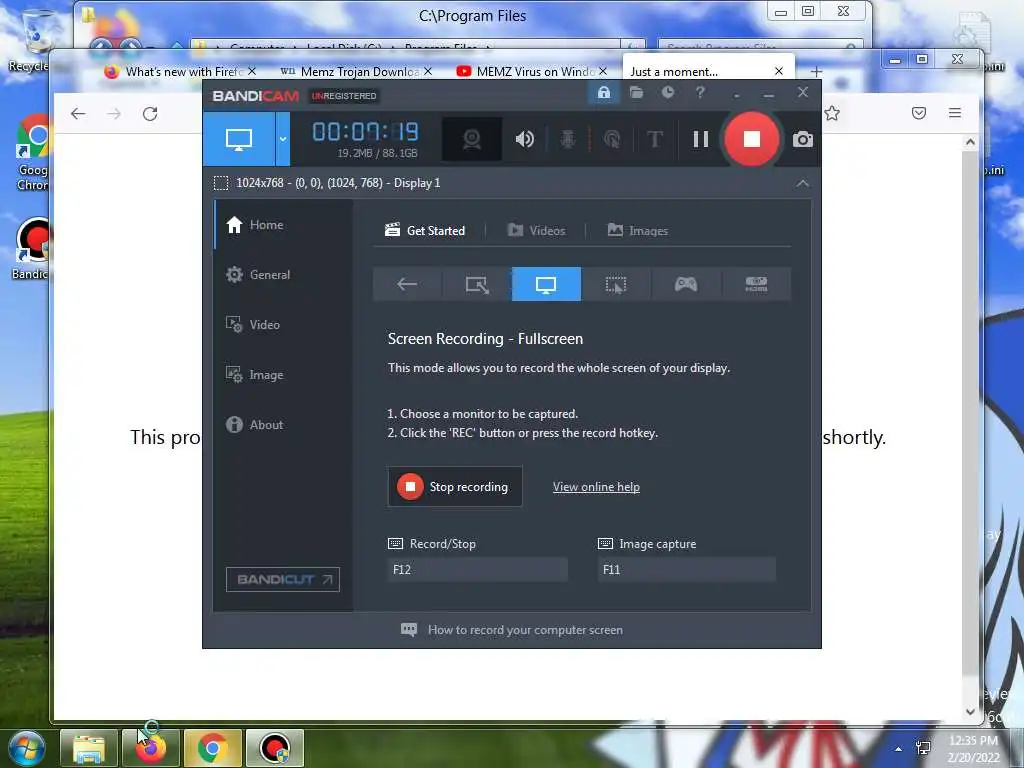Image resolution: width=1024 pixels, height=768 pixels.
Task: Select the game recording gamepad icon
Action: [686, 284]
